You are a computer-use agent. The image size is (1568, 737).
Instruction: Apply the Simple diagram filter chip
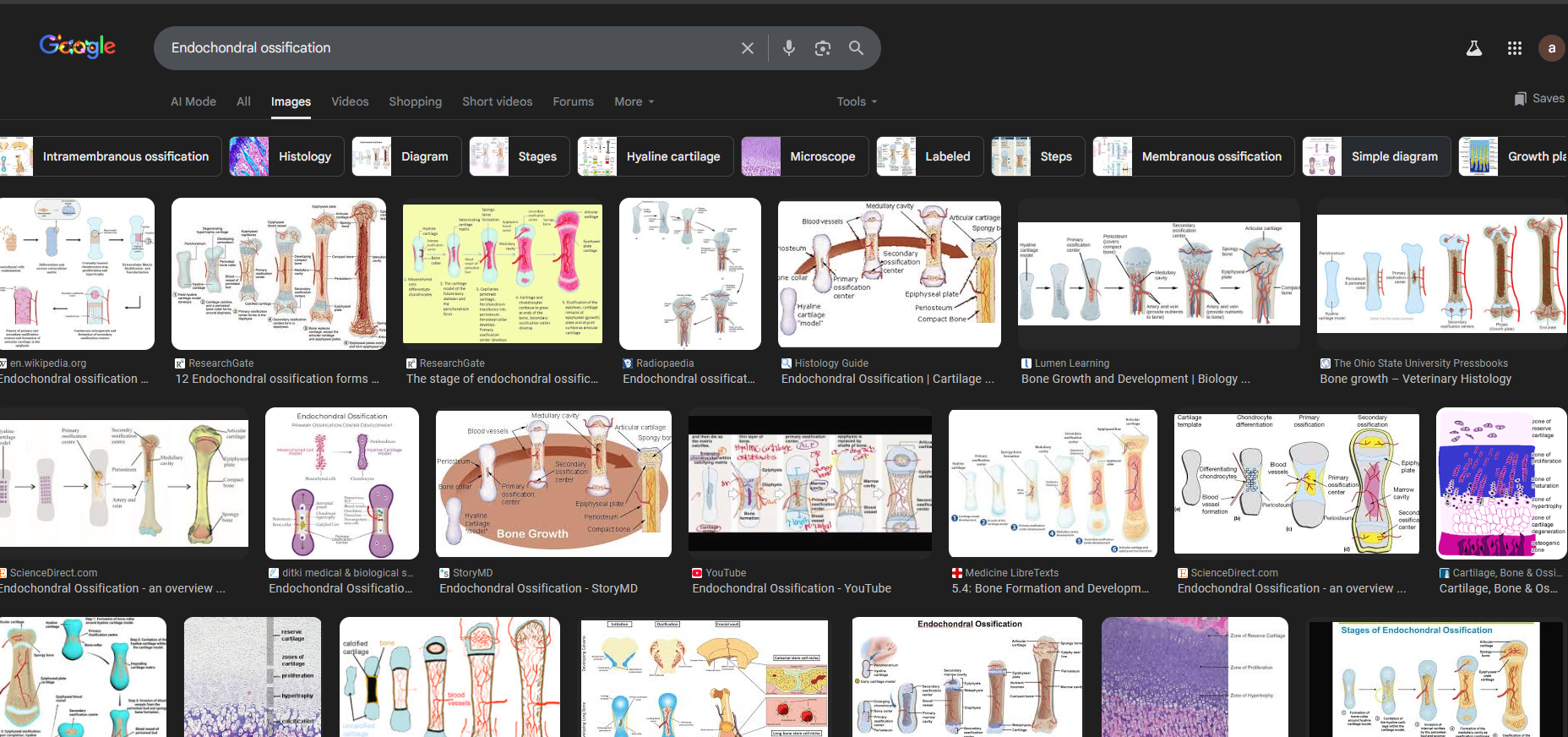(x=1376, y=156)
